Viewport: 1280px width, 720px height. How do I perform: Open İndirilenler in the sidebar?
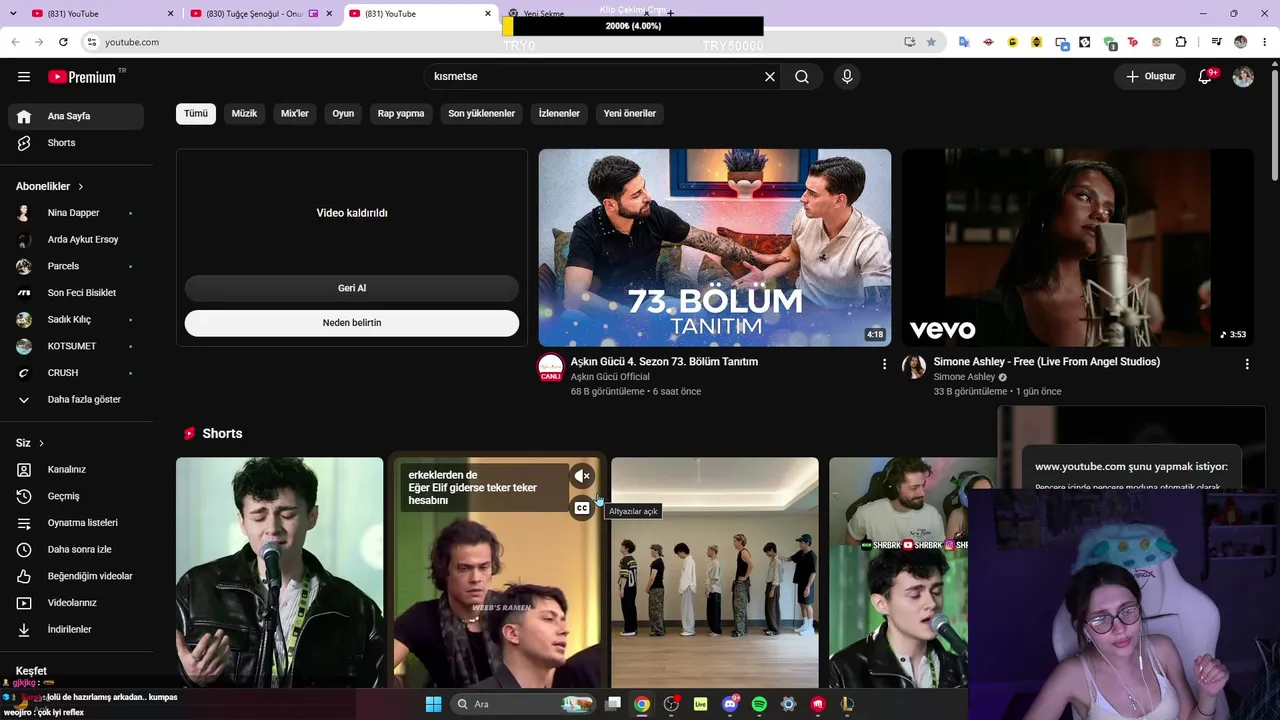pyautogui.click(x=76, y=629)
